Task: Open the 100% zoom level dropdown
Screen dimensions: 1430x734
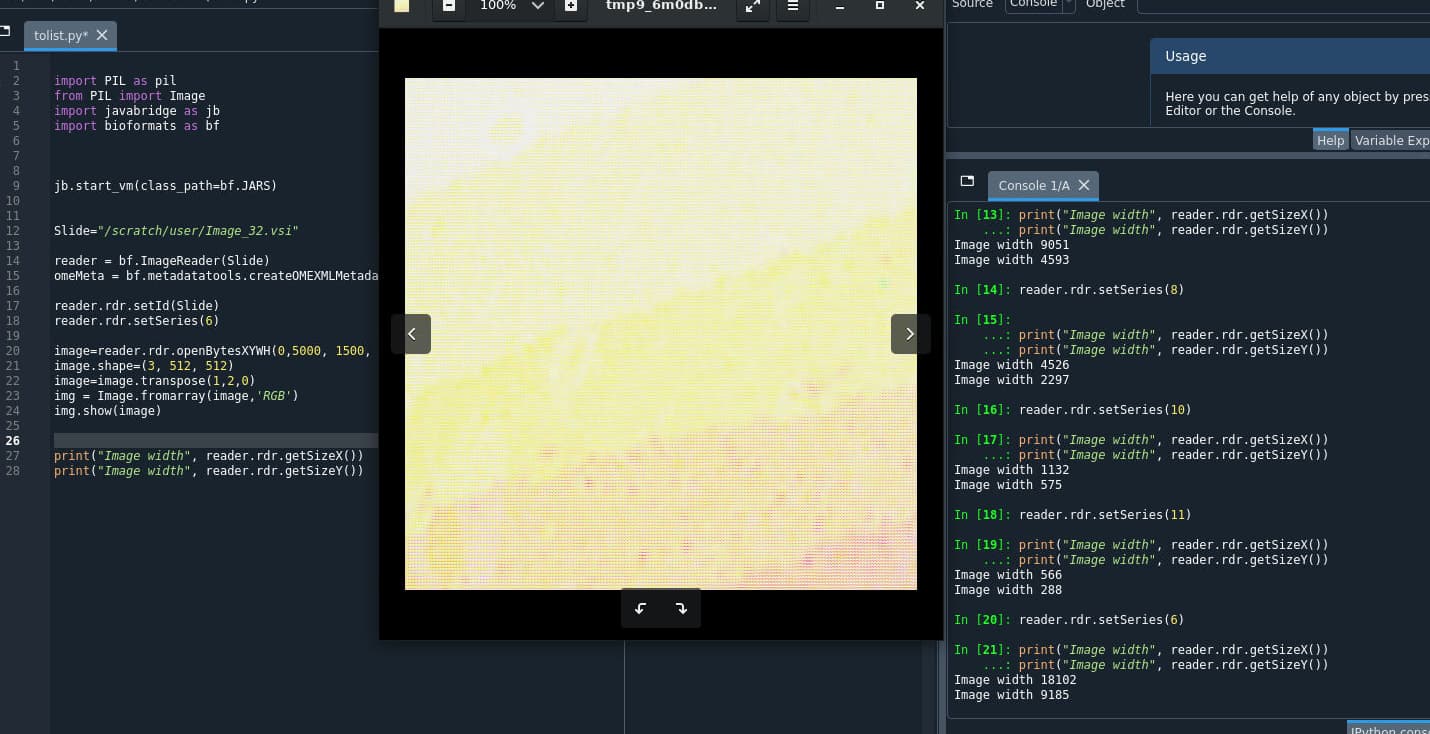Action: pyautogui.click(x=538, y=6)
